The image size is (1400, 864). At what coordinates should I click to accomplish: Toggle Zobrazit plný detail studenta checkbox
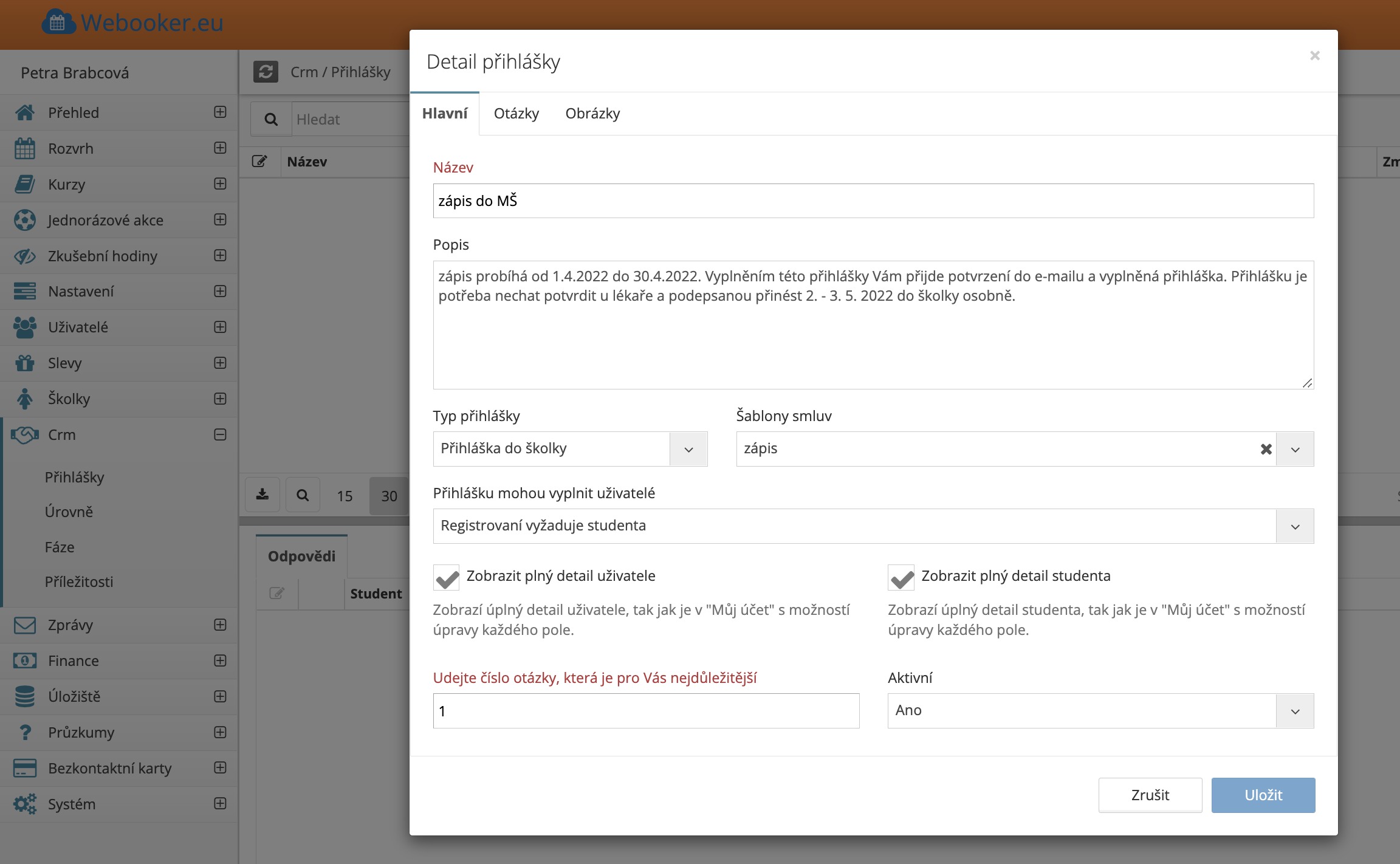coord(901,577)
